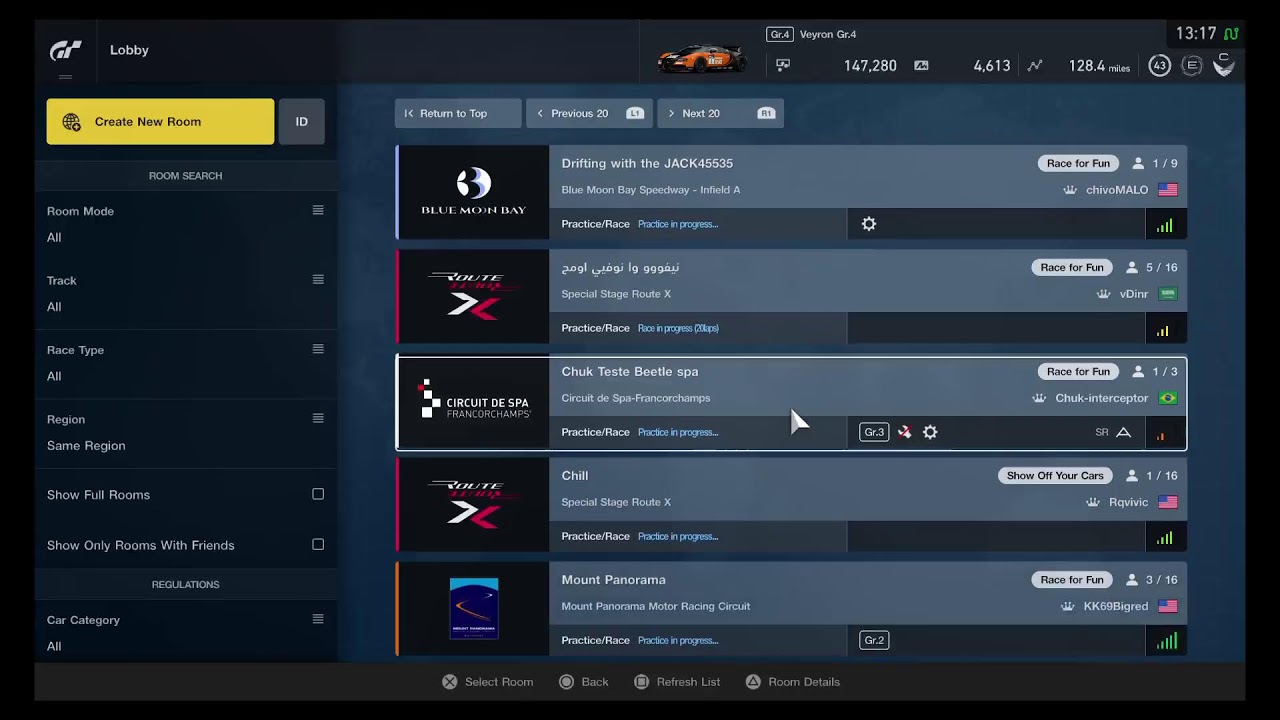Click the settings gear in Chuk Teste Beetle spa room
The width and height of the screenshot is (1280, 720).
pos(930,432)
